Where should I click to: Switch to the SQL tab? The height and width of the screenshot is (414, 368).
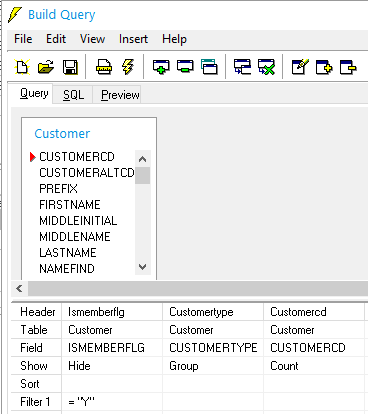[73, 95]
